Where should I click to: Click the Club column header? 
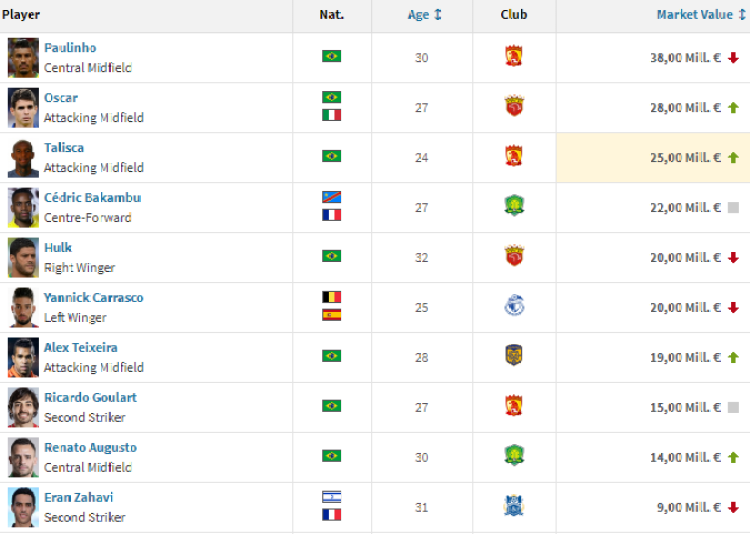click(514, 15)
